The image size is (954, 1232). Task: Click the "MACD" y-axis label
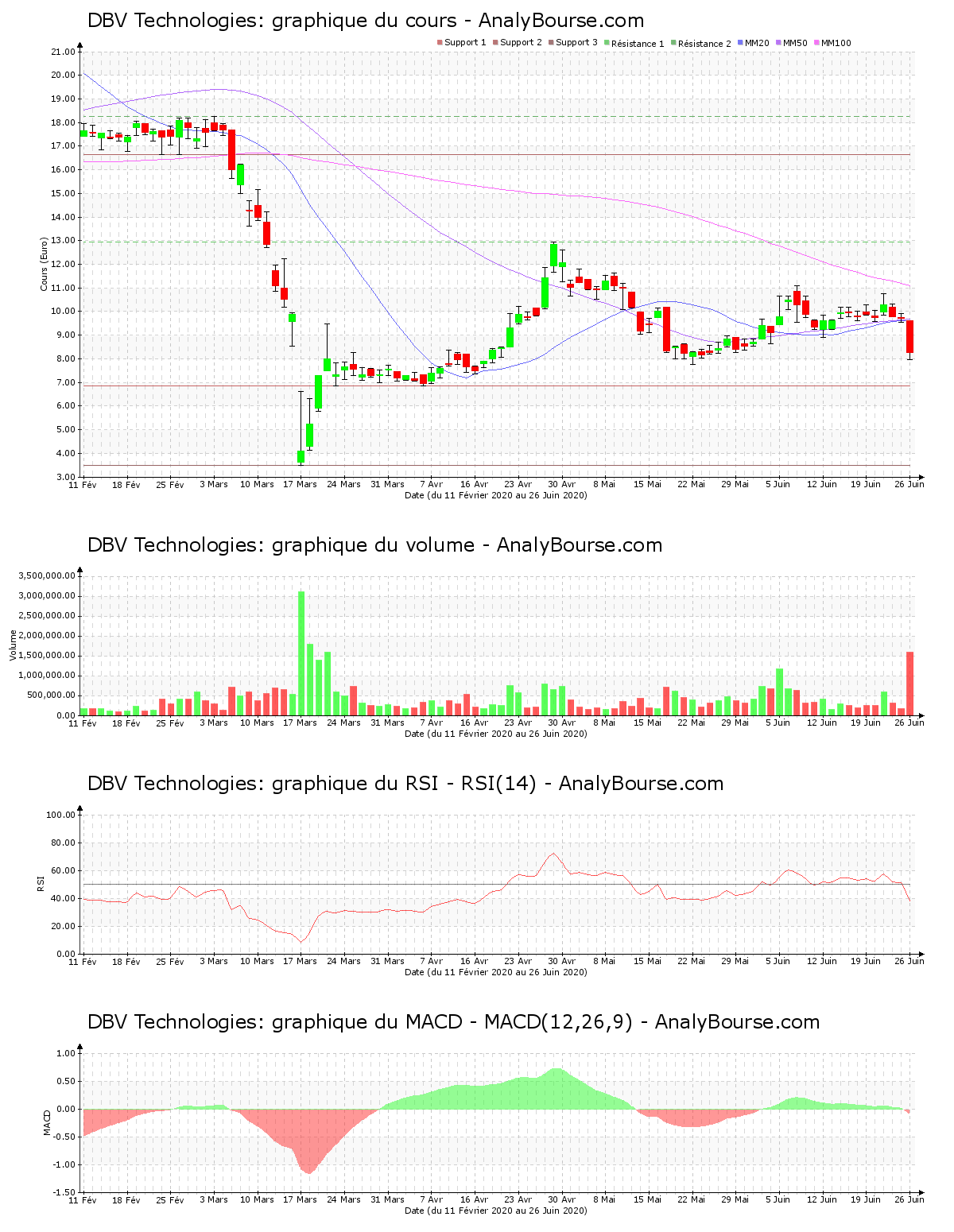46,1122
